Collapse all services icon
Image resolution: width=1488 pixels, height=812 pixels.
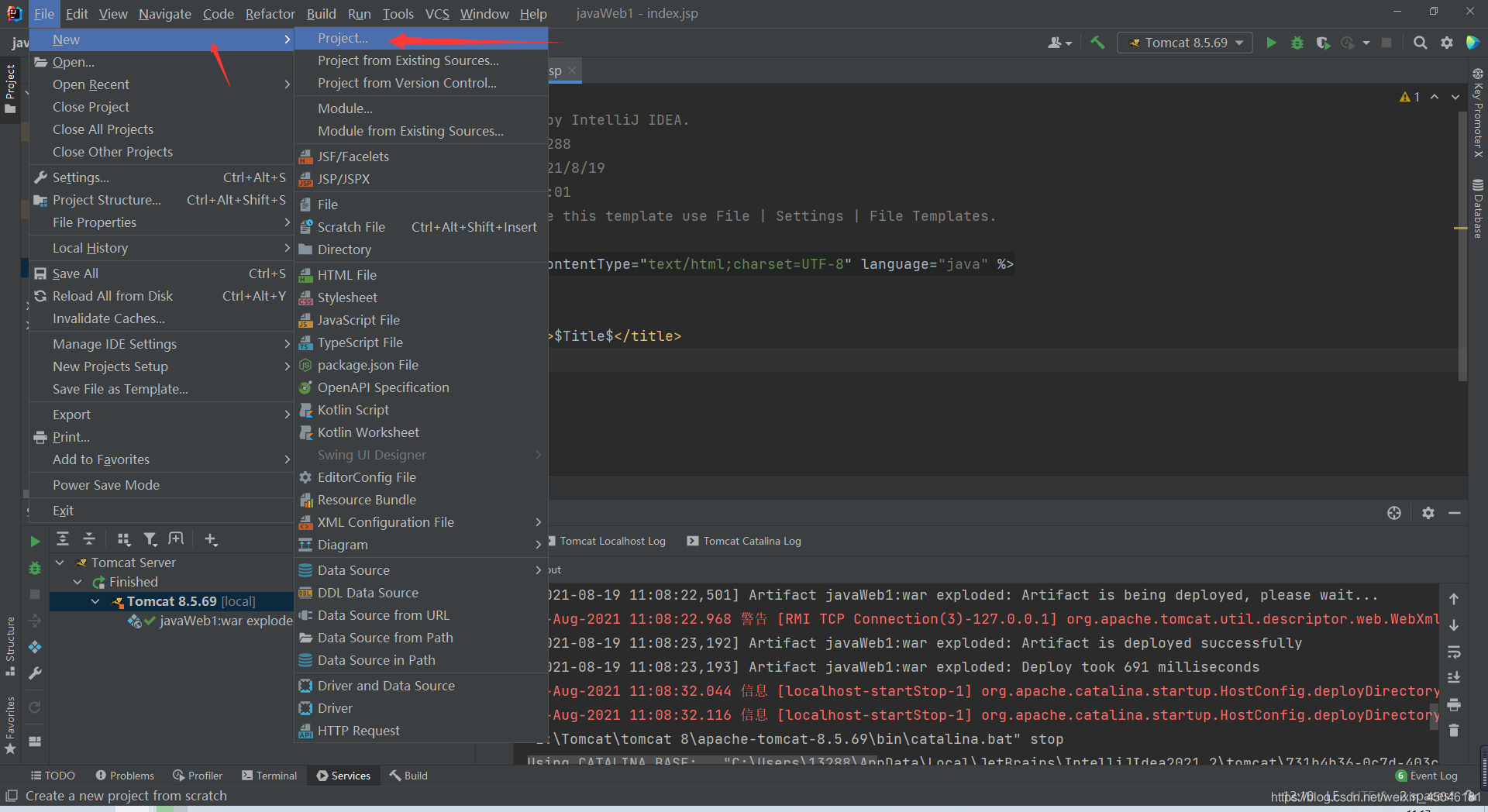click(x=89, y=539)
